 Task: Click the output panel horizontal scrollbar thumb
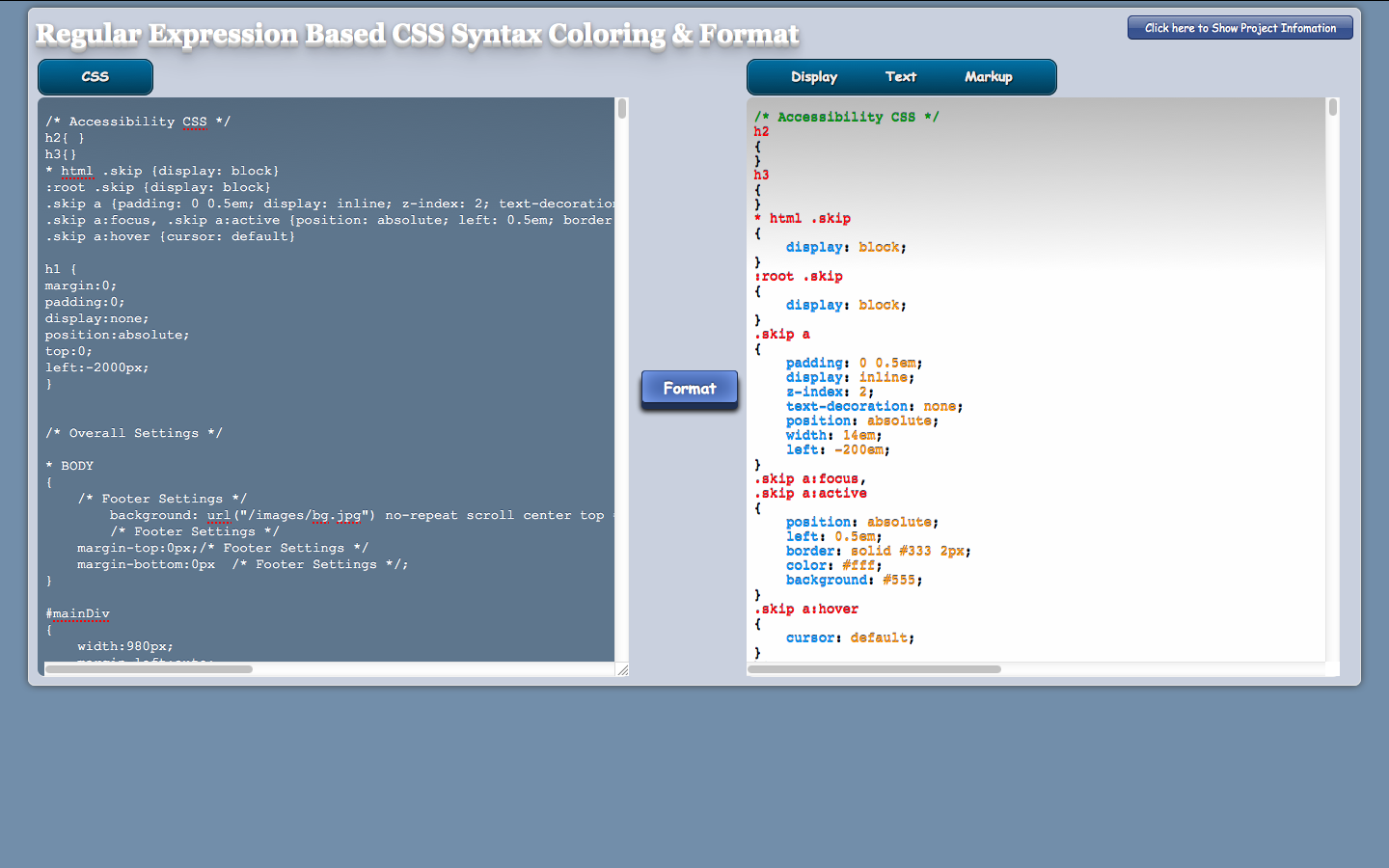coord(874,668)
